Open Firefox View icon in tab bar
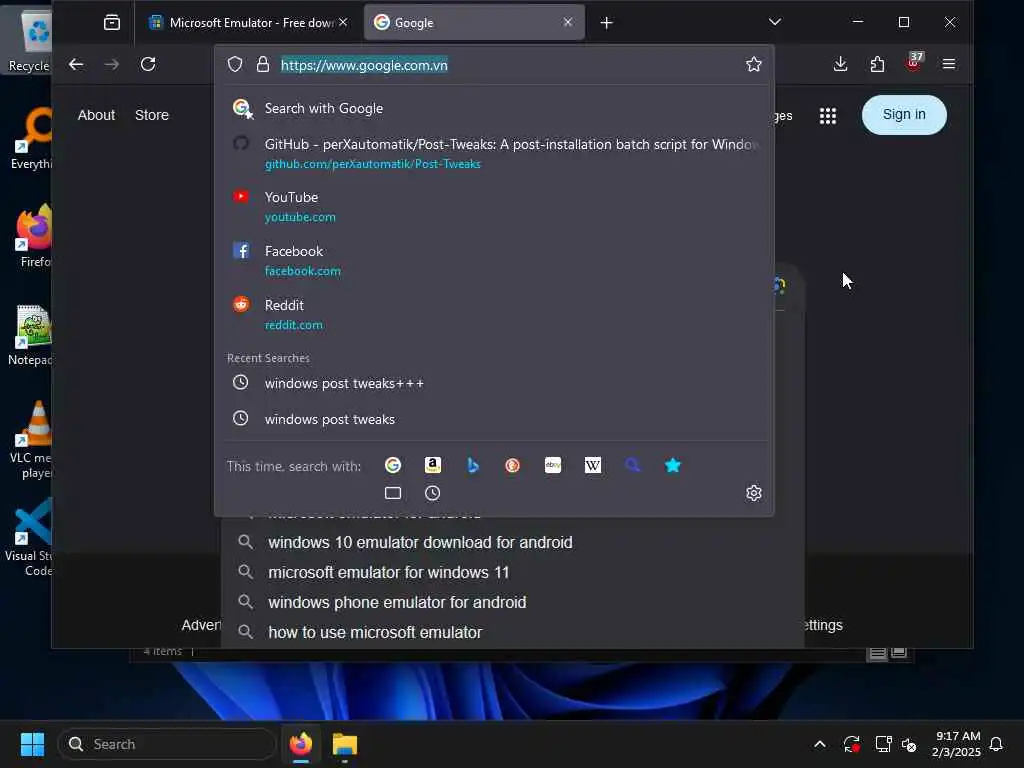Viewport: 1024px width, 768px height. click(x=112, y=23)
